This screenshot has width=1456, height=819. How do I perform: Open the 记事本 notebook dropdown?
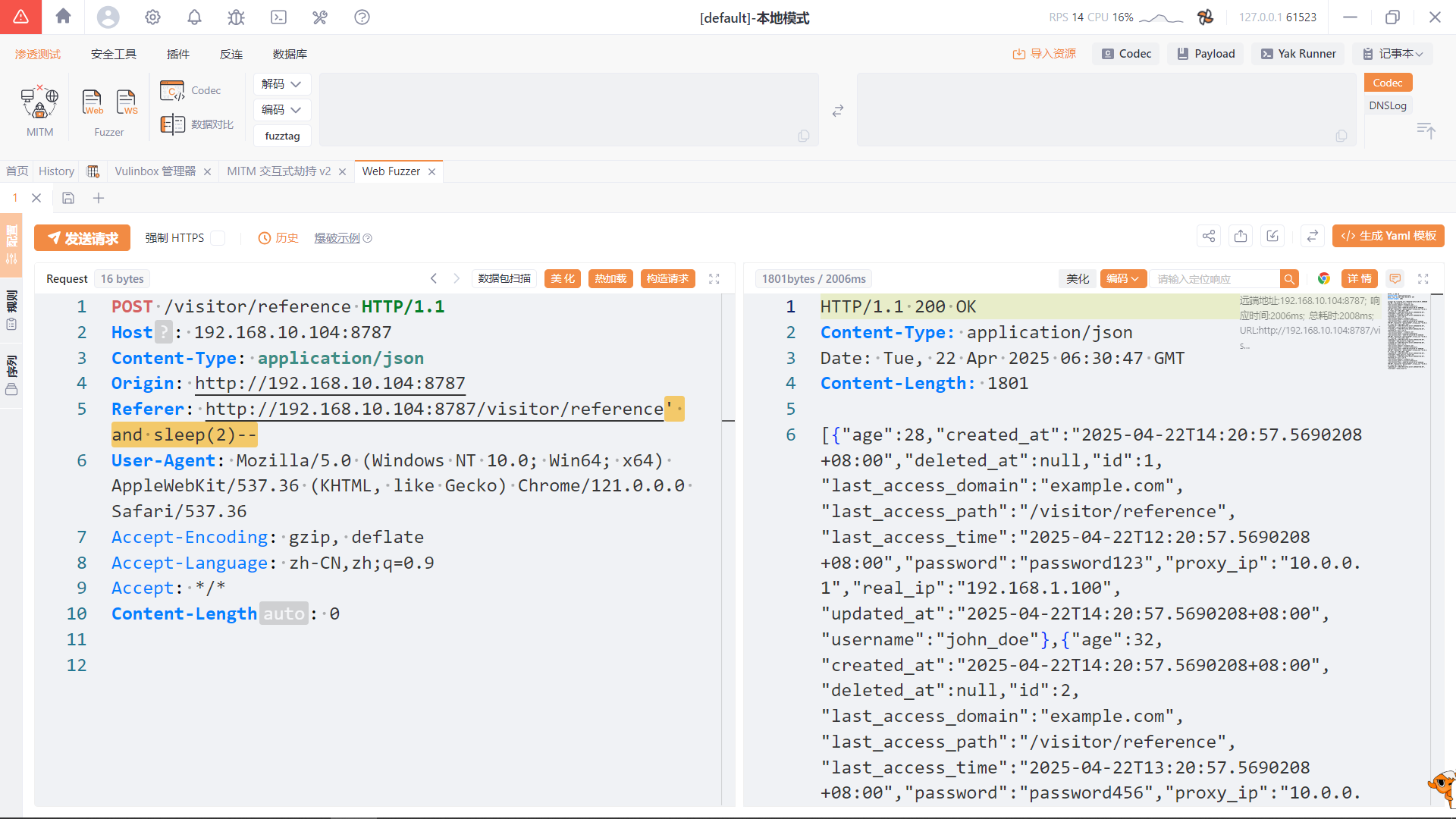click(x=1393, y=54)
